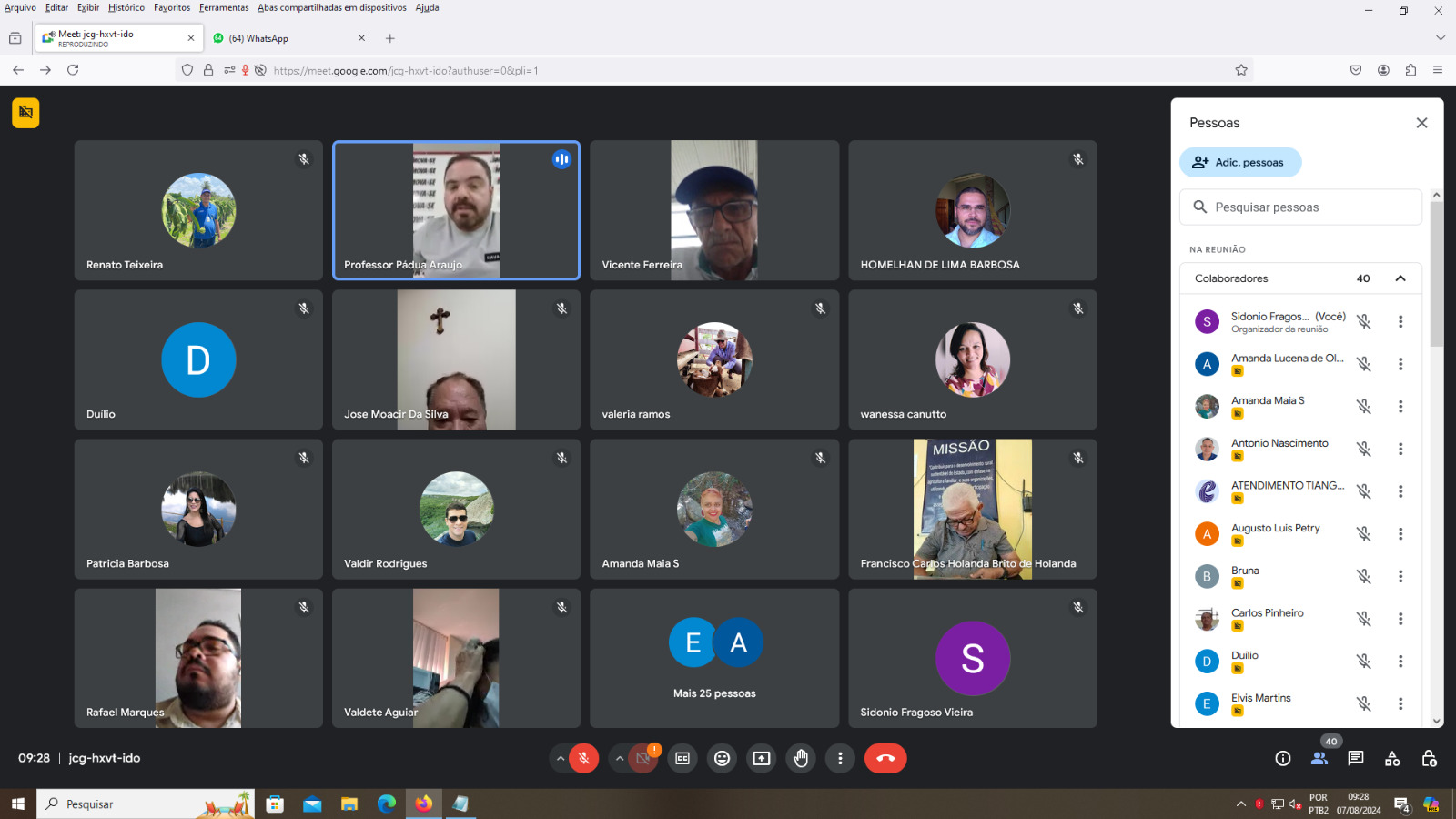Click the share screen icon
The height and width of the screenshot is (819, 1456).
coord(762,758)
